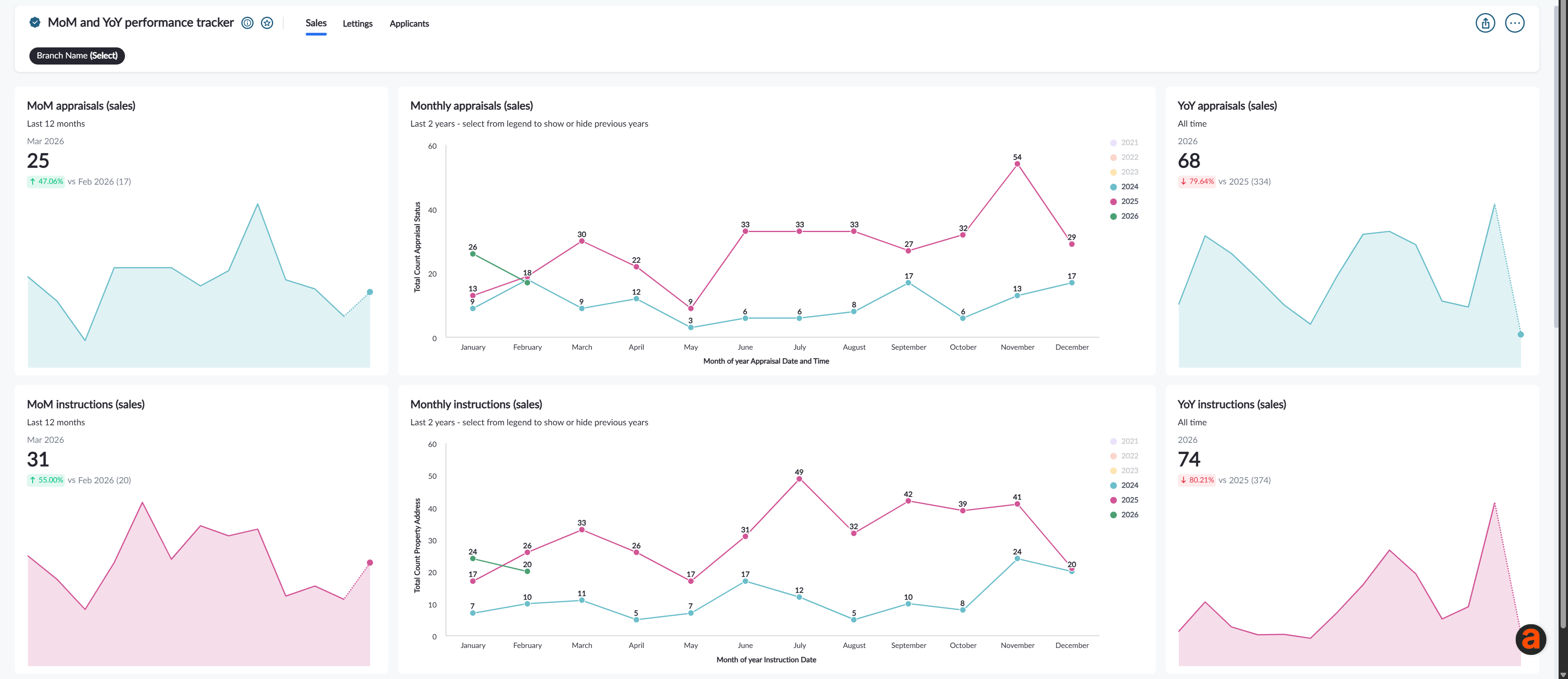1568x679 pixels.
Task: Click the July 2025 instructions point labeled 49
Action: point(799,479)
